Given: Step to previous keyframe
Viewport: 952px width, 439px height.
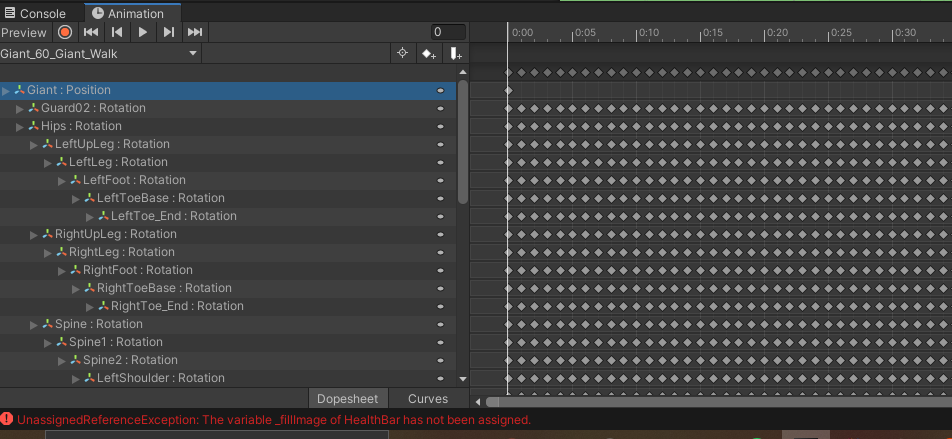Looking at the screenshot, I should coord(117,32).
